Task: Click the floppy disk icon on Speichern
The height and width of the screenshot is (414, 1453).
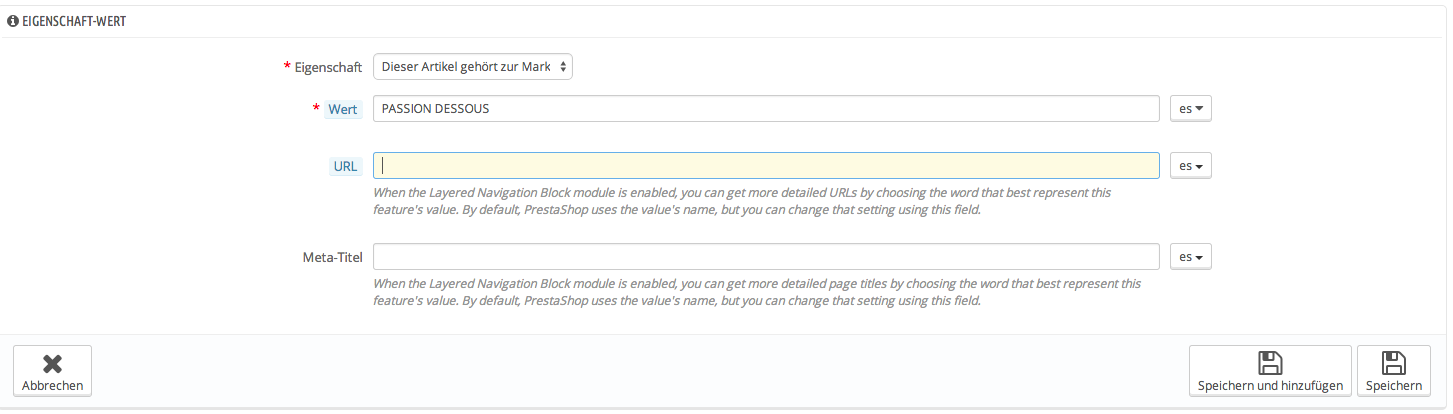Action: point(1394,363)
